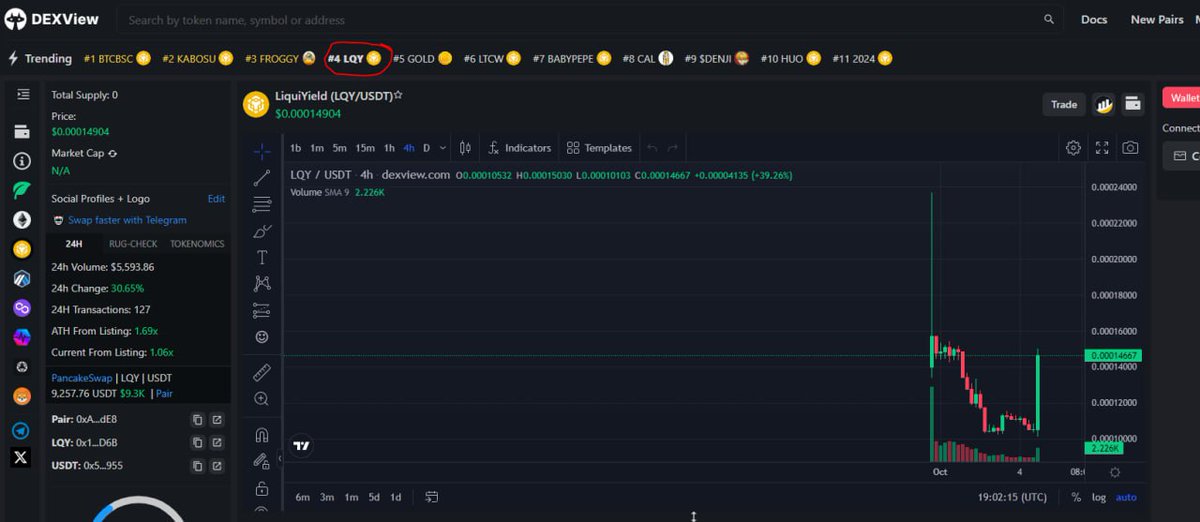This screenshot has width=1200, height=522.
Task: Toggle lock all drawings
Action: point(262,488)
